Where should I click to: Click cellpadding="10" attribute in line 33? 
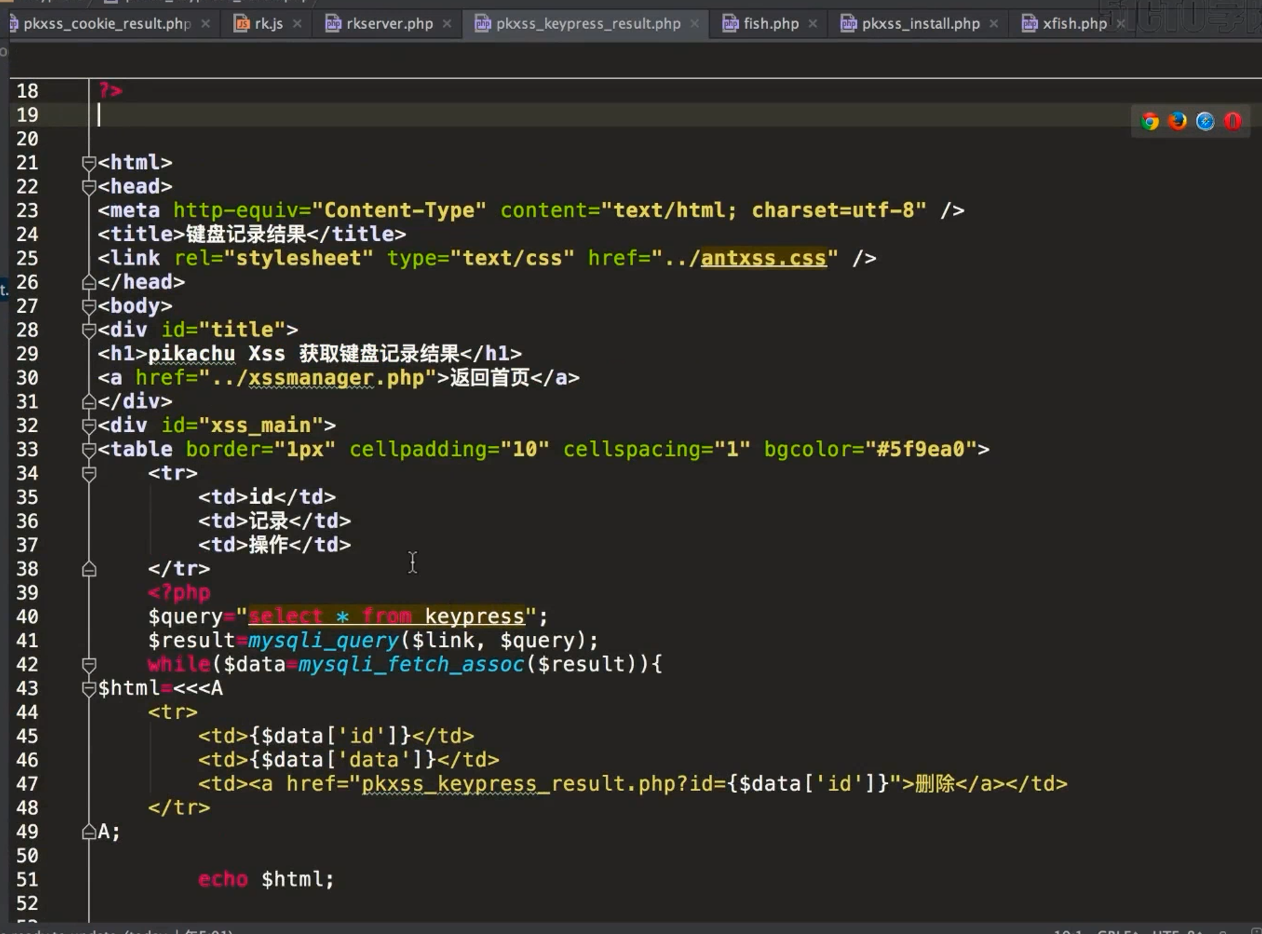pyautogui.click(x=450, y=450)
